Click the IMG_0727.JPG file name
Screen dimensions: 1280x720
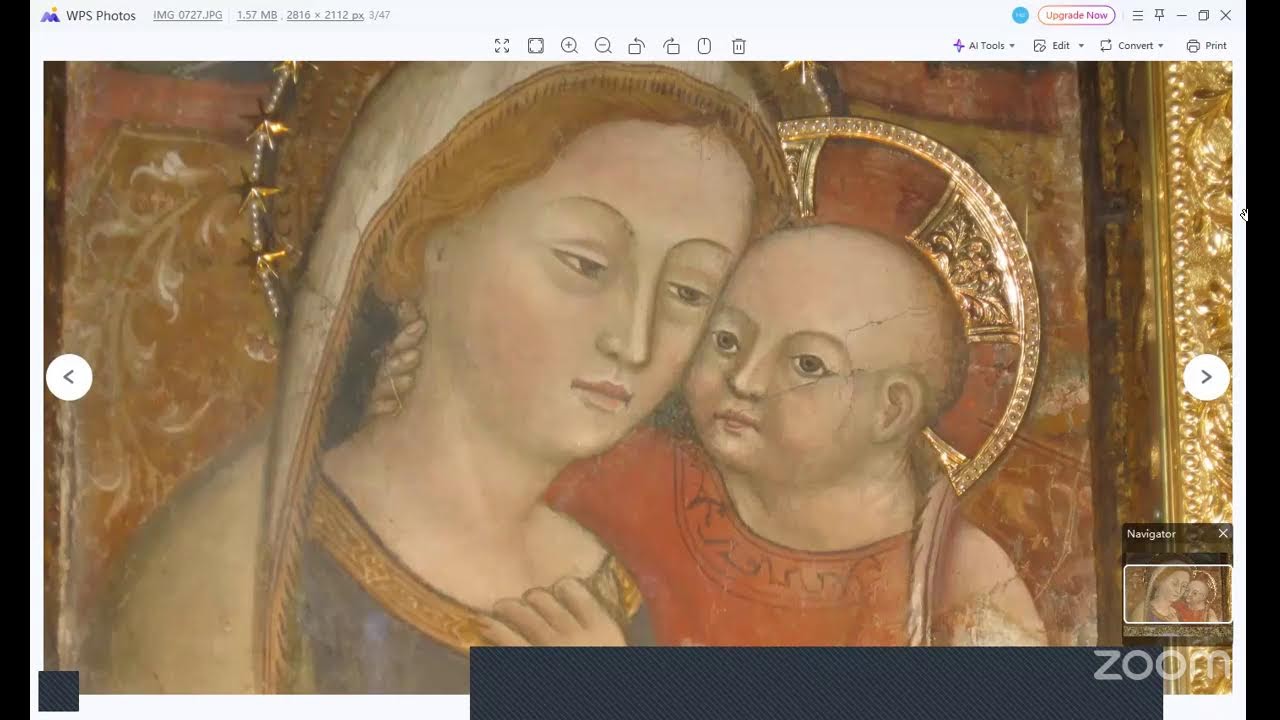(x=188, y=16)
